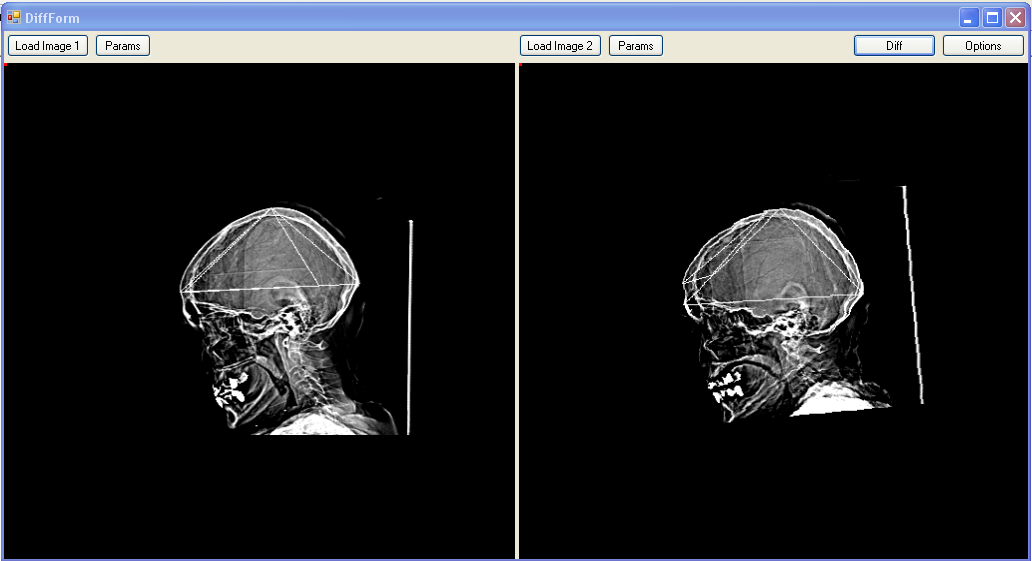Open the Options button

983,45
